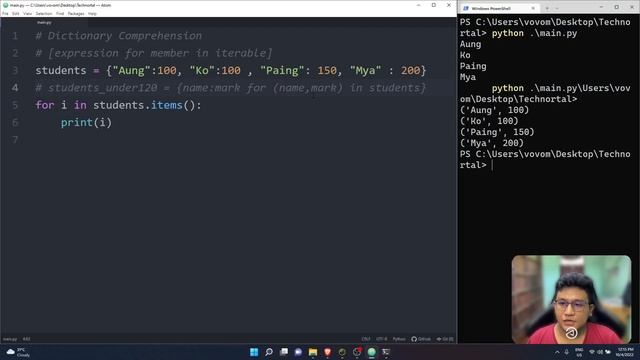This screenshot has width=640, height=360.
Task: Click the students_under120 commented line
Action: (231, 88)
